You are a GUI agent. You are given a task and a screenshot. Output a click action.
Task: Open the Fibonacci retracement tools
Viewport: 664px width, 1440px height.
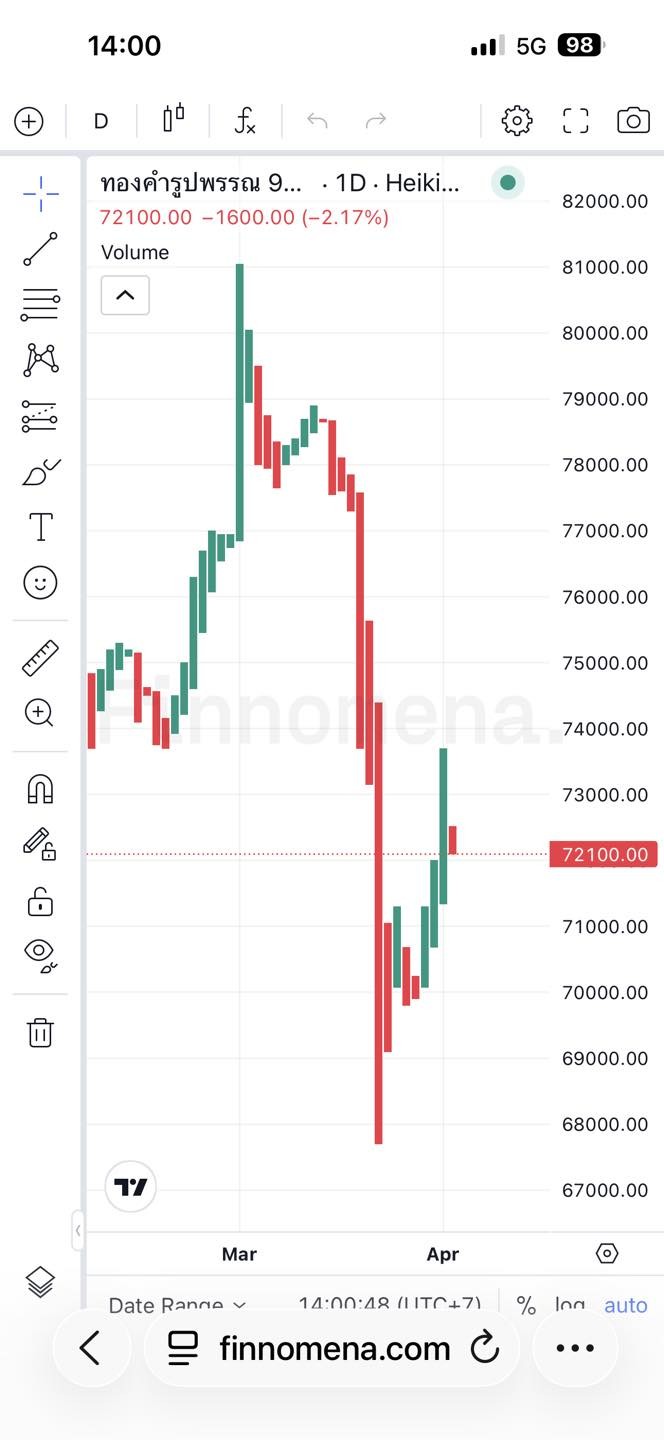click(40, 303)
